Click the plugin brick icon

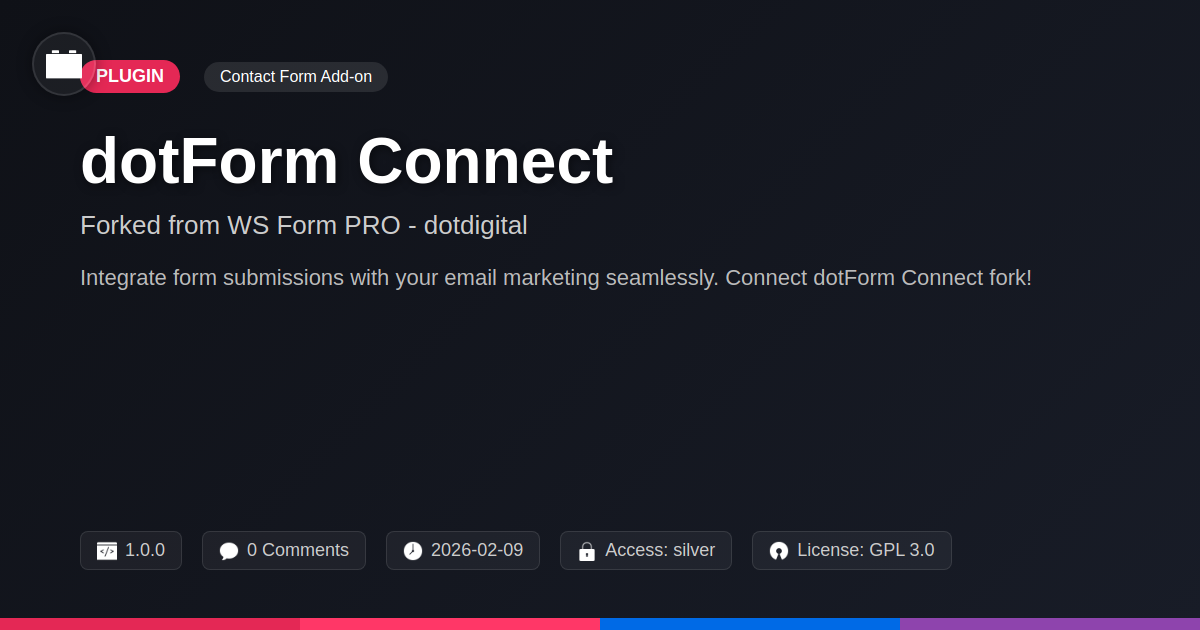[x=64, y=64]
